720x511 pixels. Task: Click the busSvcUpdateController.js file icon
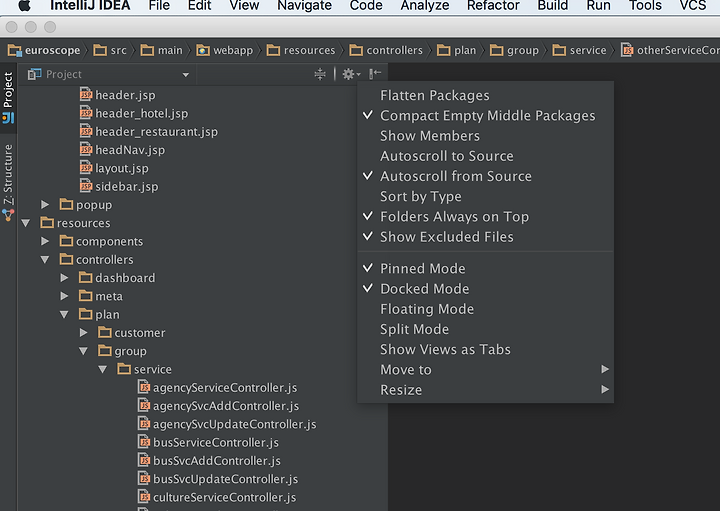(x=144, y=479)
